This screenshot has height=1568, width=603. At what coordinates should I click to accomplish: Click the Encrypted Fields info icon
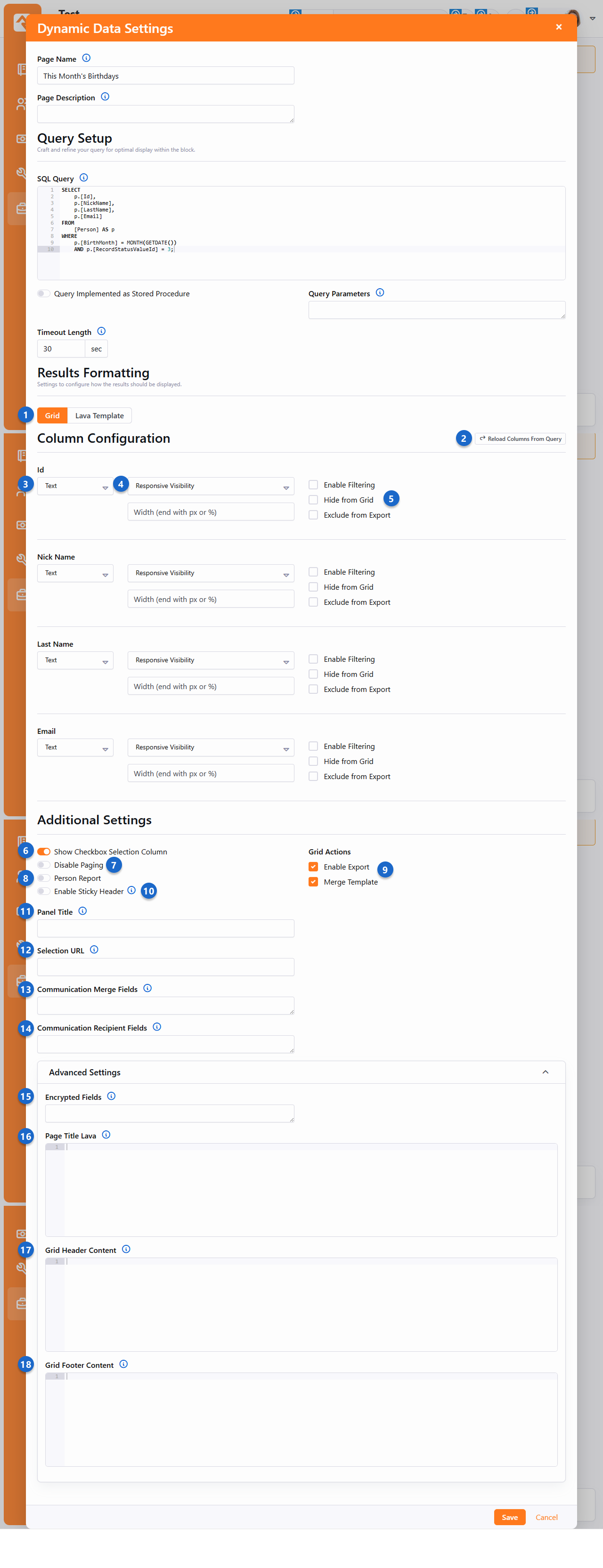point(112,1096)
